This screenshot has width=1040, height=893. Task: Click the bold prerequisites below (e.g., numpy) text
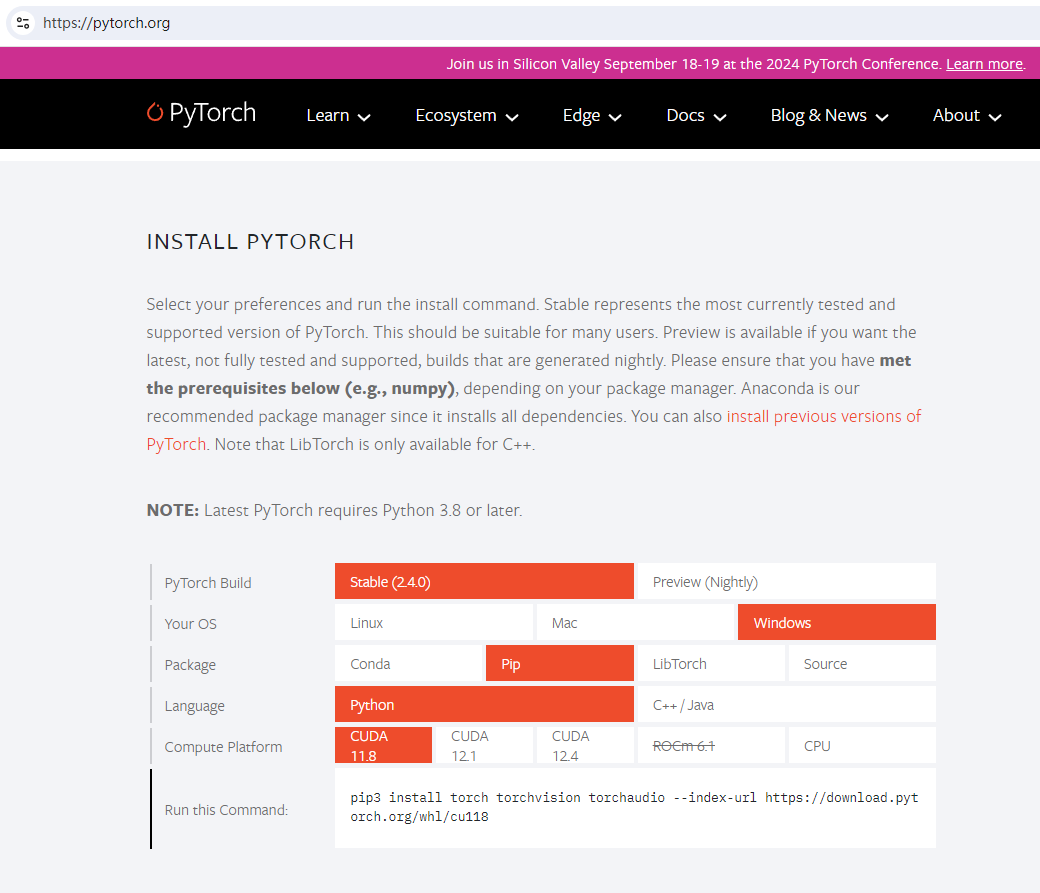pos(300,388)
